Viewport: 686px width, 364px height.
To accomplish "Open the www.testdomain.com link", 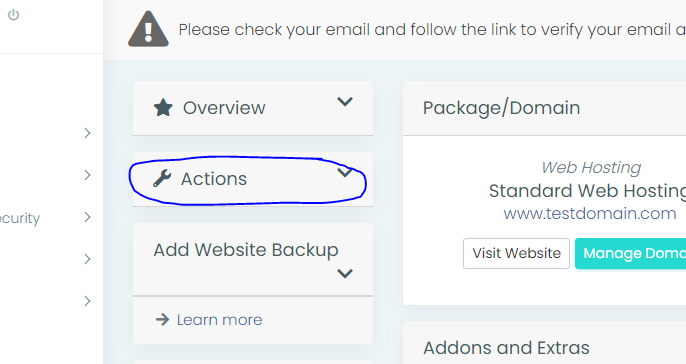I will (590, 214).
